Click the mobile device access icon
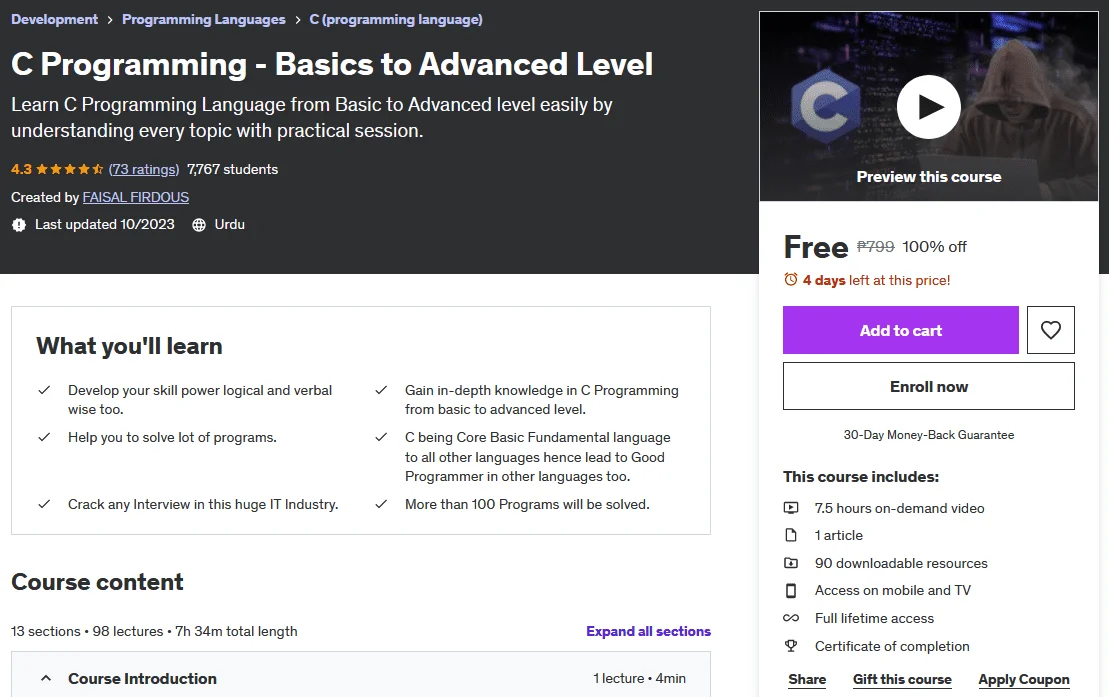Viewport: 1109px width, 697px height. (791, 590)
